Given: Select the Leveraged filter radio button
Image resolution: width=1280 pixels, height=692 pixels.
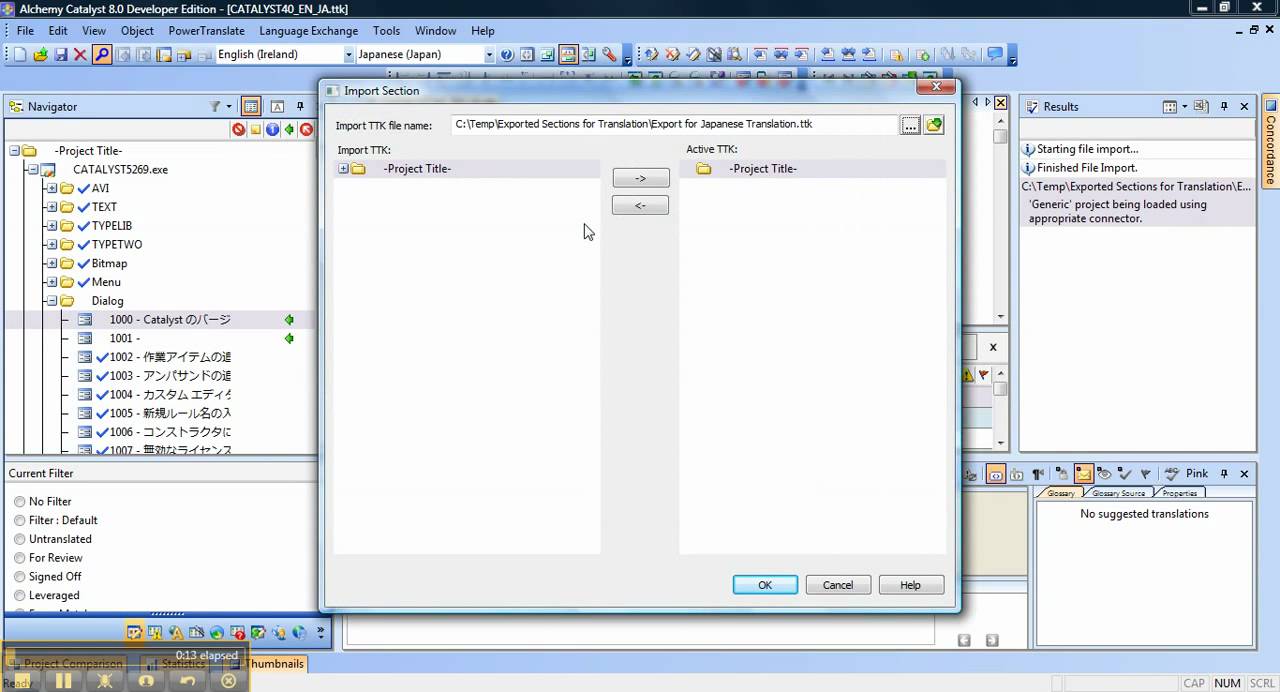Looking at the screenshot, I should 20,596.
